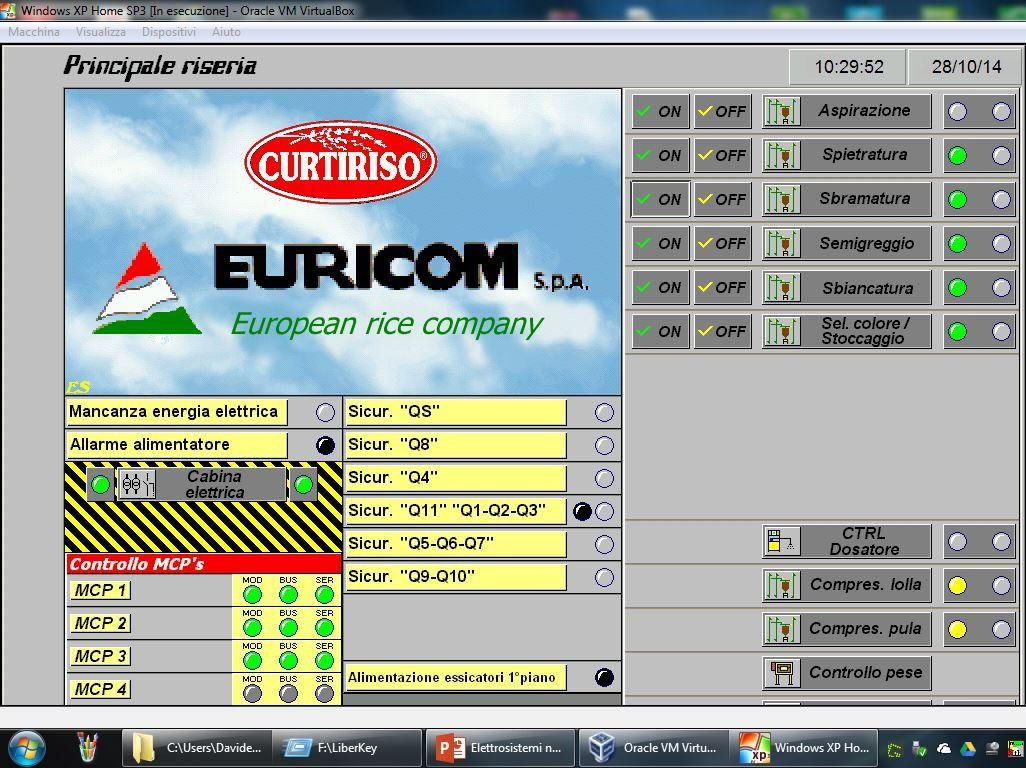Turn ON Sel. colore / Stoccaggio
Screen dimensions: 1026x768
coord(660,331)
